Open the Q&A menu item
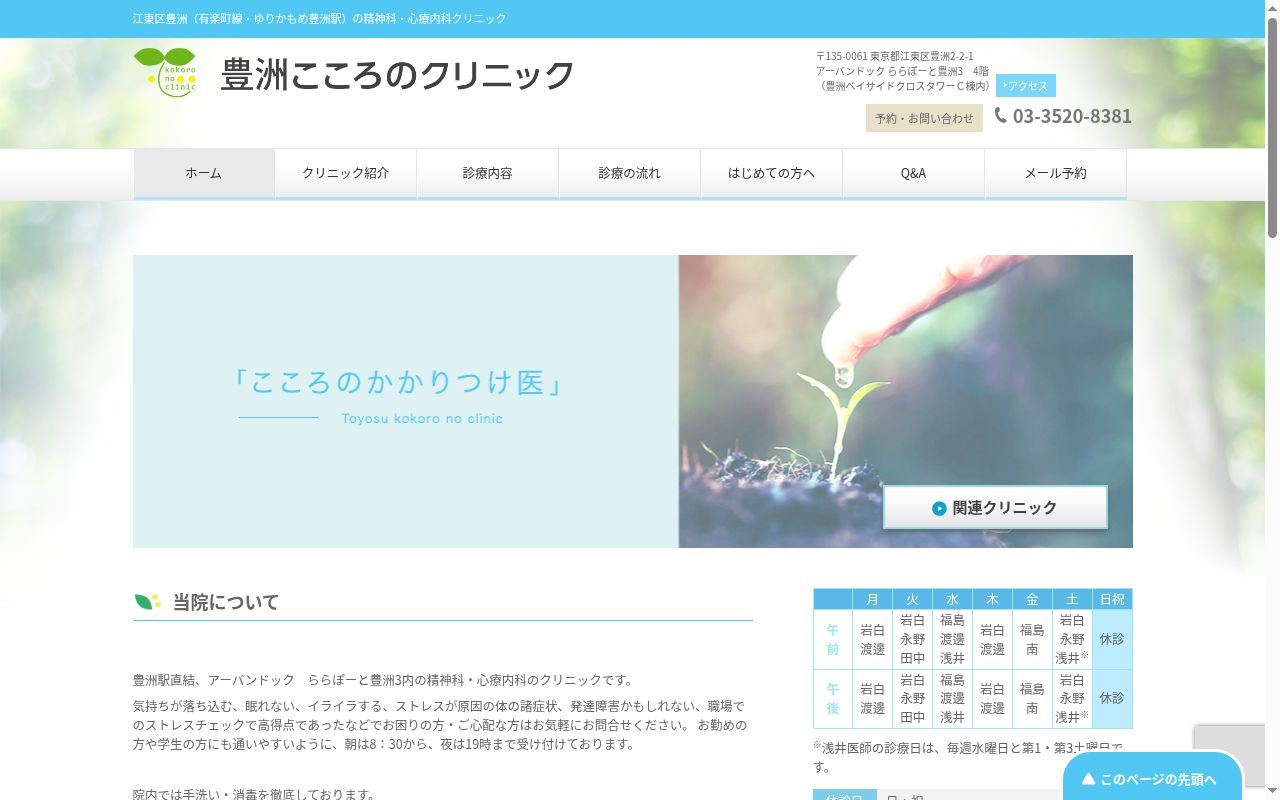 click(914, 173)
